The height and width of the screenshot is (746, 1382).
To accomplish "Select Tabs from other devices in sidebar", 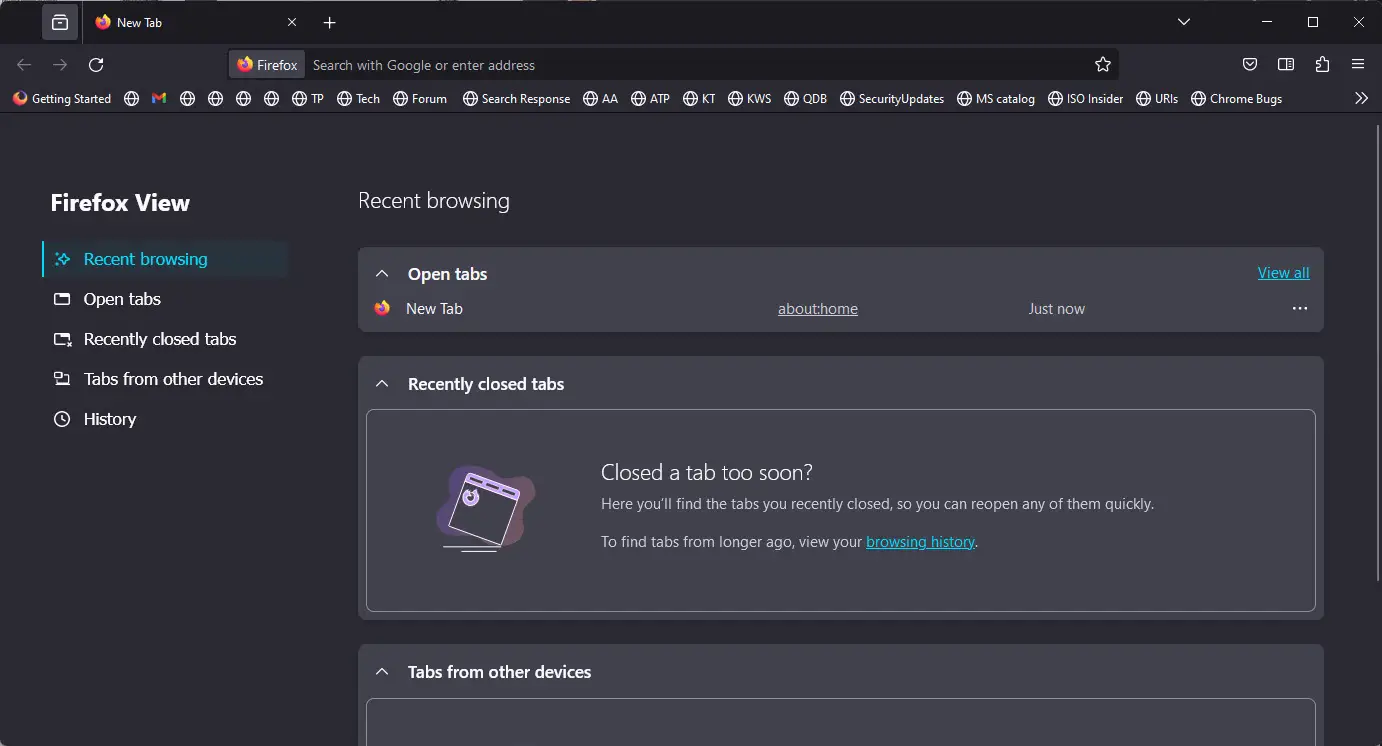I will coord(165,379).
